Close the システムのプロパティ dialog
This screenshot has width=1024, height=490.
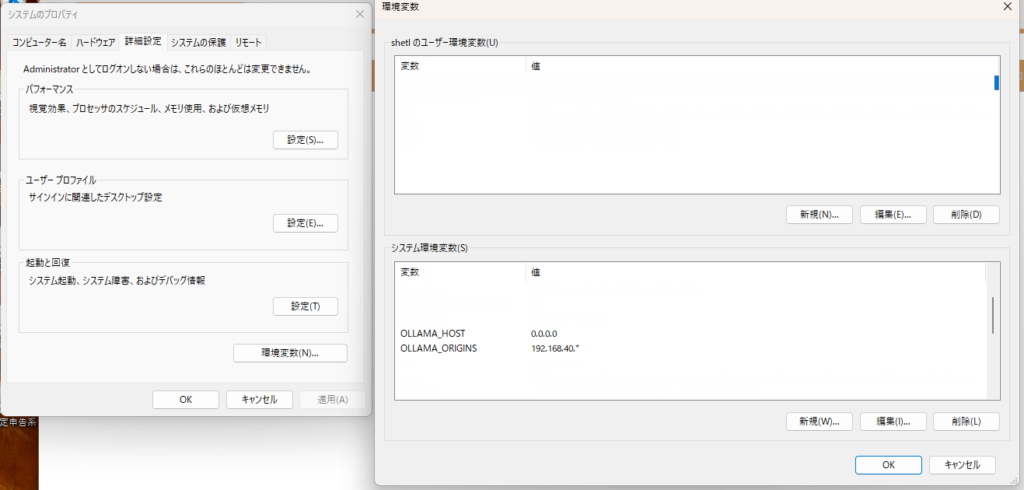pos(359,14)
